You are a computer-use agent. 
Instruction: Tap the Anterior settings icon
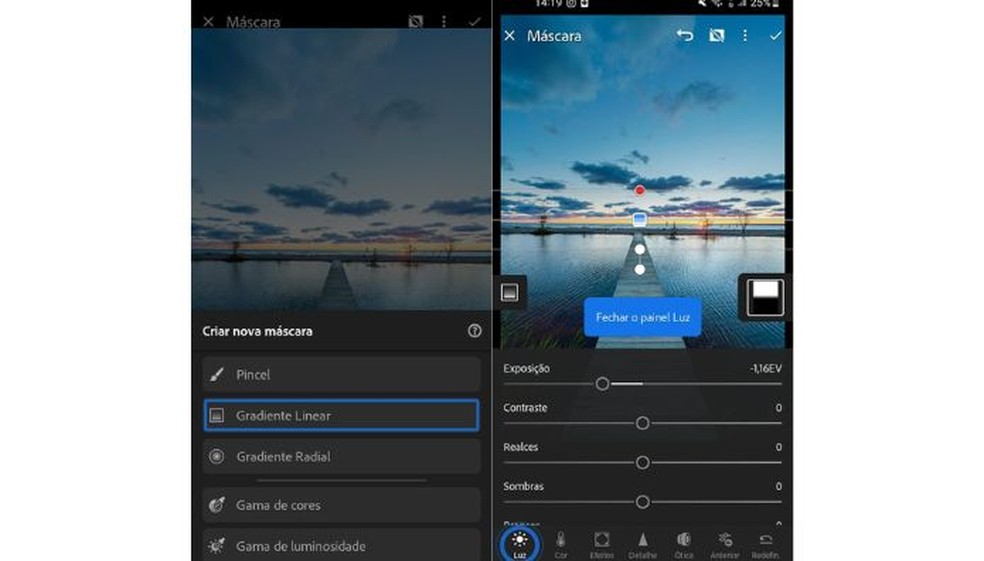click(725, 540)
